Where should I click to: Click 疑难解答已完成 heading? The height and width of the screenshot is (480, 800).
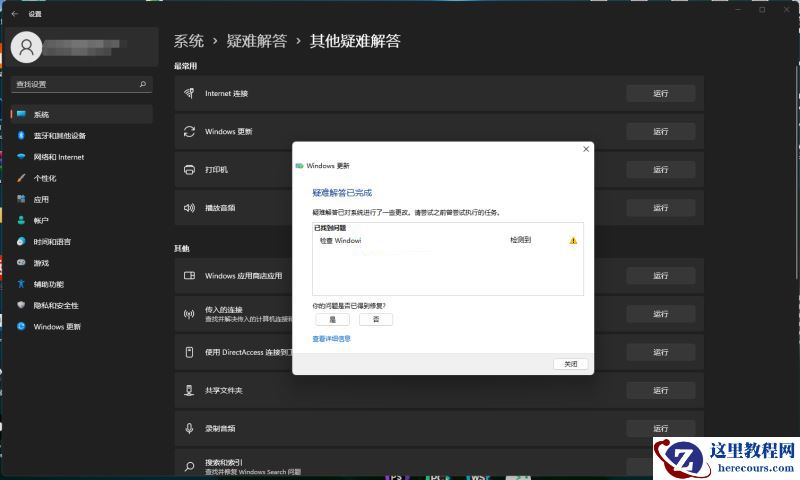(342, 193)
